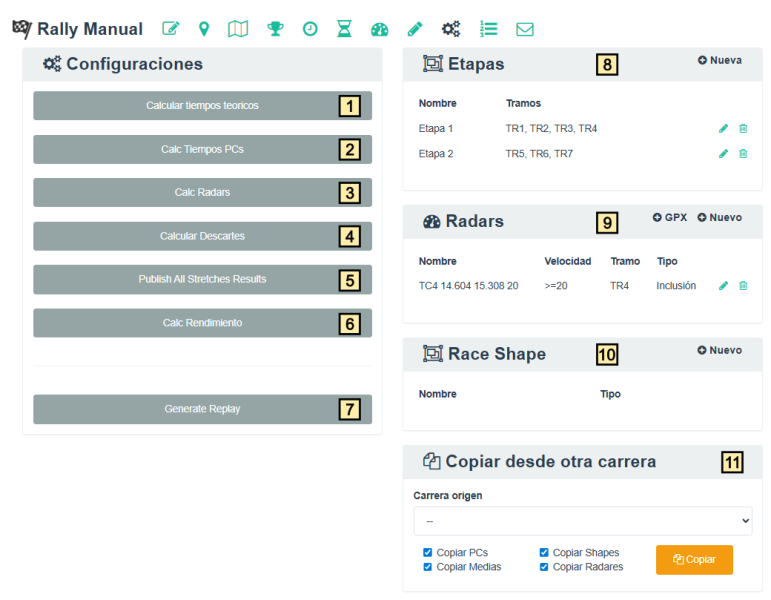The height and width of the screenshot is (600, 771).
Task: Select the Etapa 1 name cell
Action: (x=436, y=128)
